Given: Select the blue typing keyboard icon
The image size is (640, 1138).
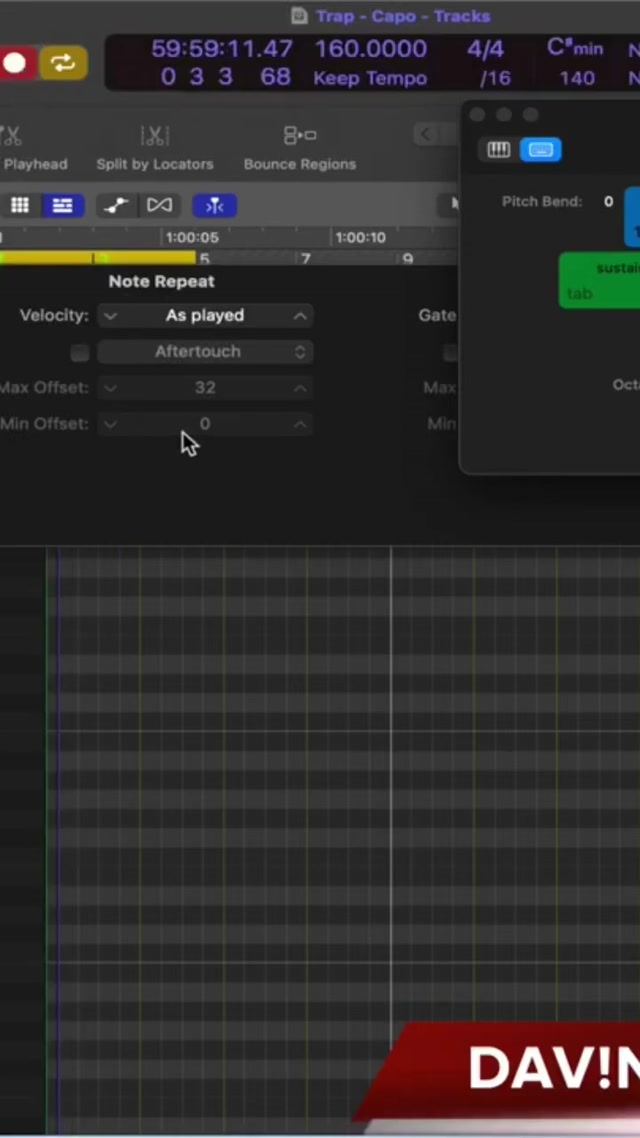Looking at the screenshot, I should pos(540,150).
